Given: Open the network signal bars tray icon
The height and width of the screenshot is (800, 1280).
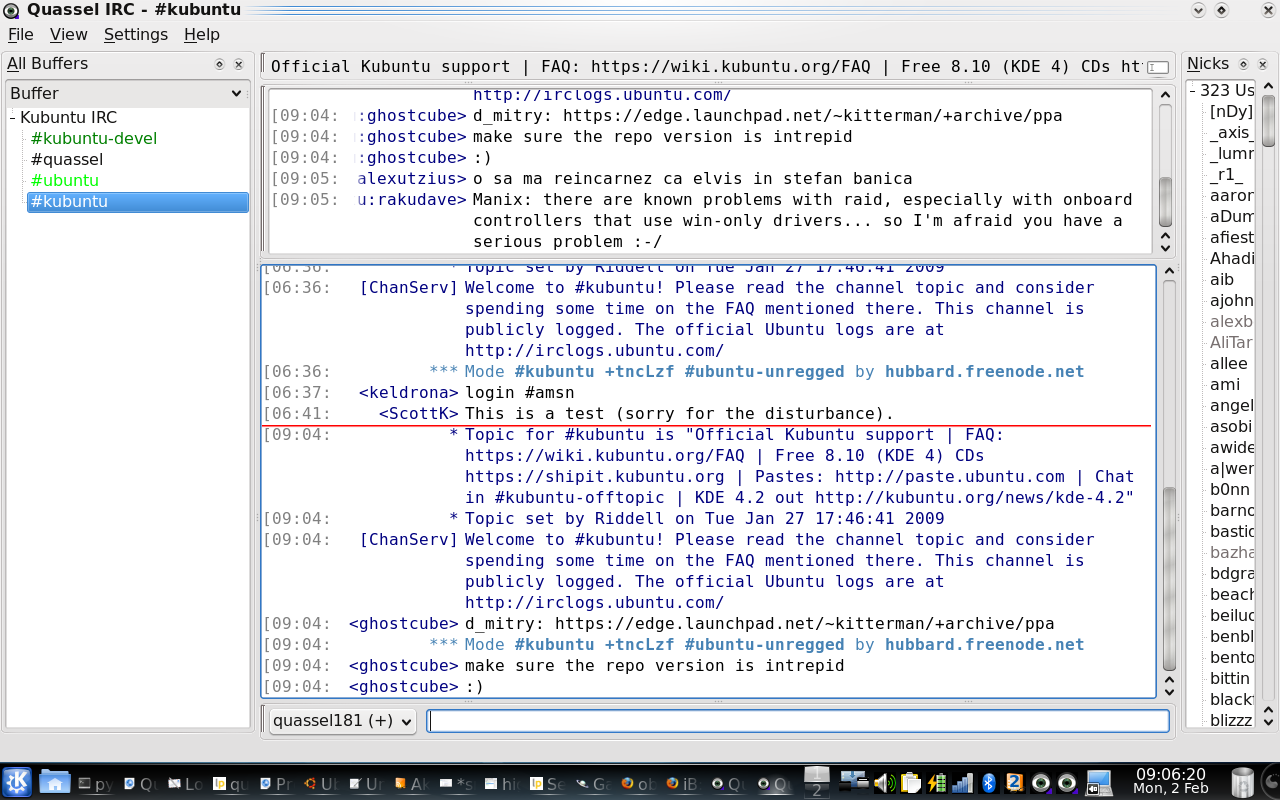Looking at the screenshot, I should (962, 782).
